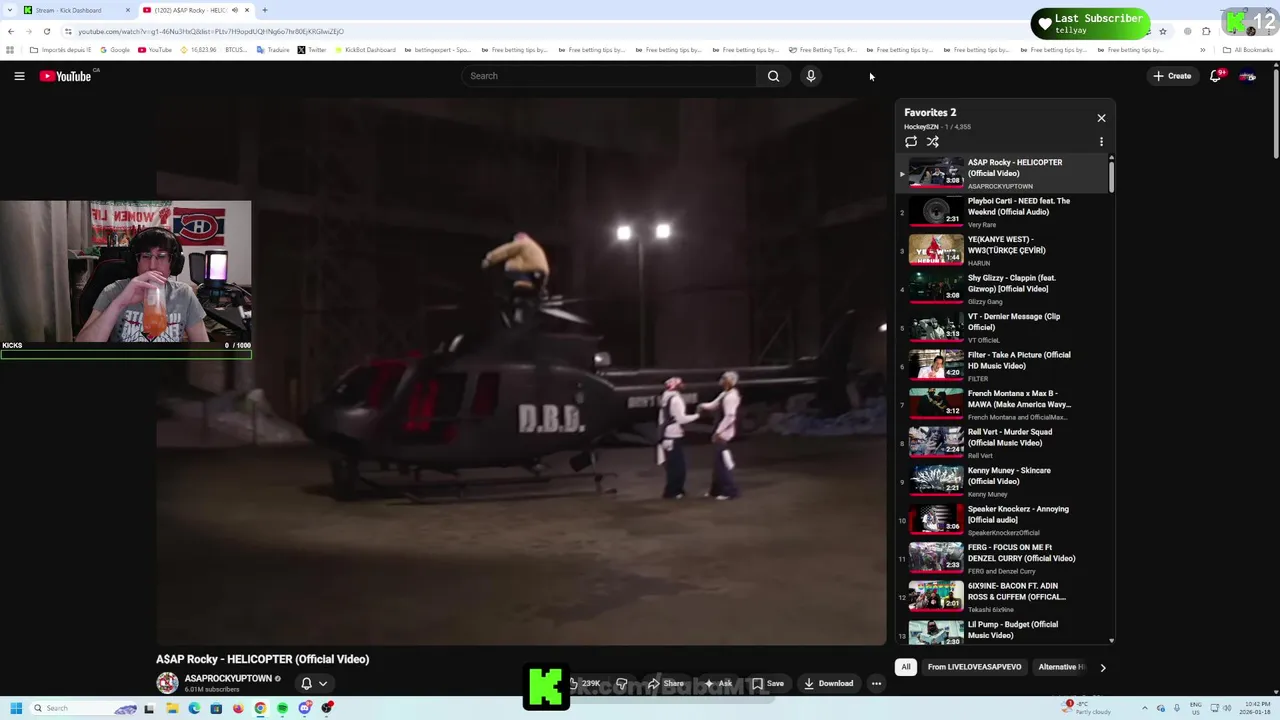Screen dimensions: 1280x720
Task: Select A$AP Rocky - HELICOPTER playlist entry
Action: coord(1001,173)
